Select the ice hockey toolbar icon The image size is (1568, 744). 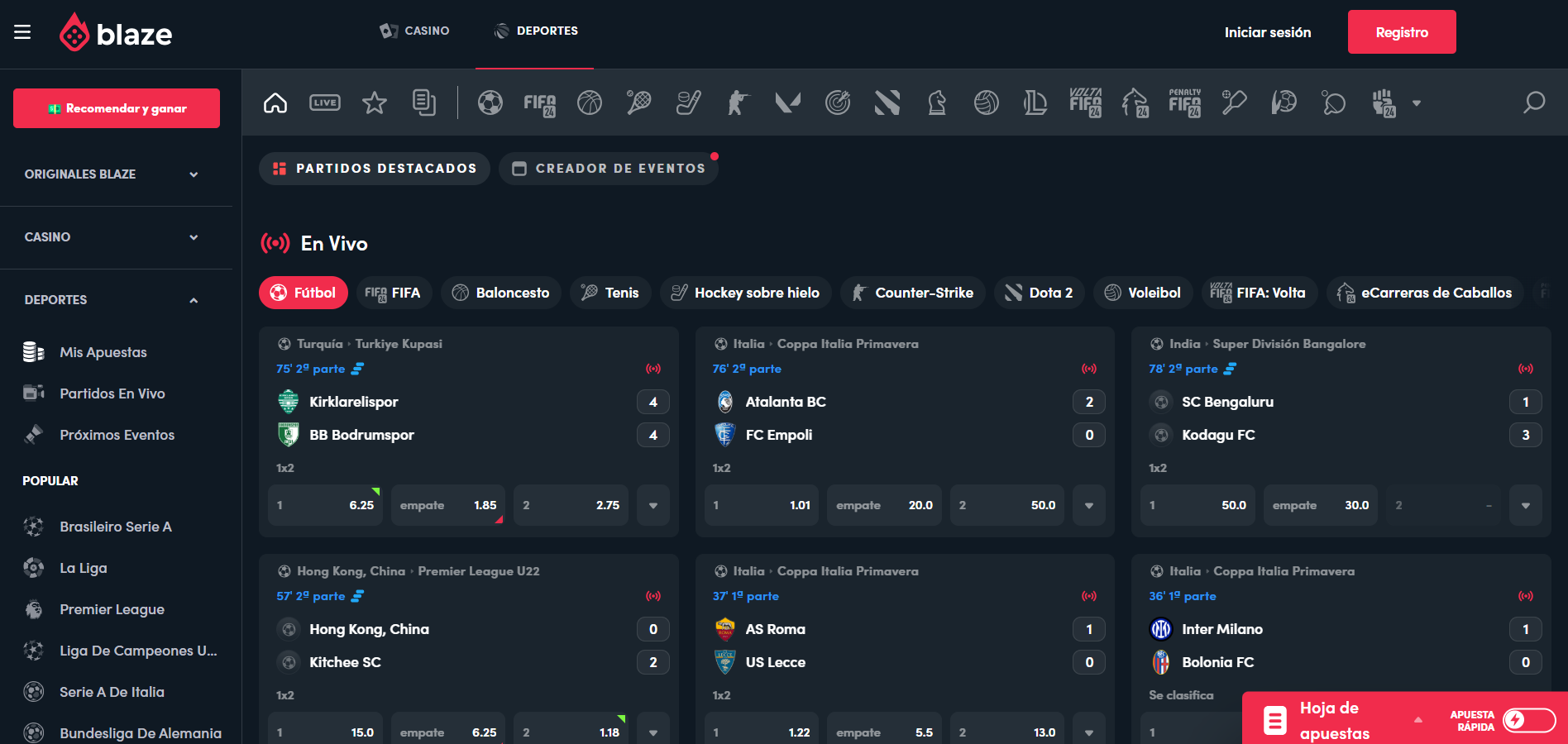pyautogui.click(x=689, y=103)
